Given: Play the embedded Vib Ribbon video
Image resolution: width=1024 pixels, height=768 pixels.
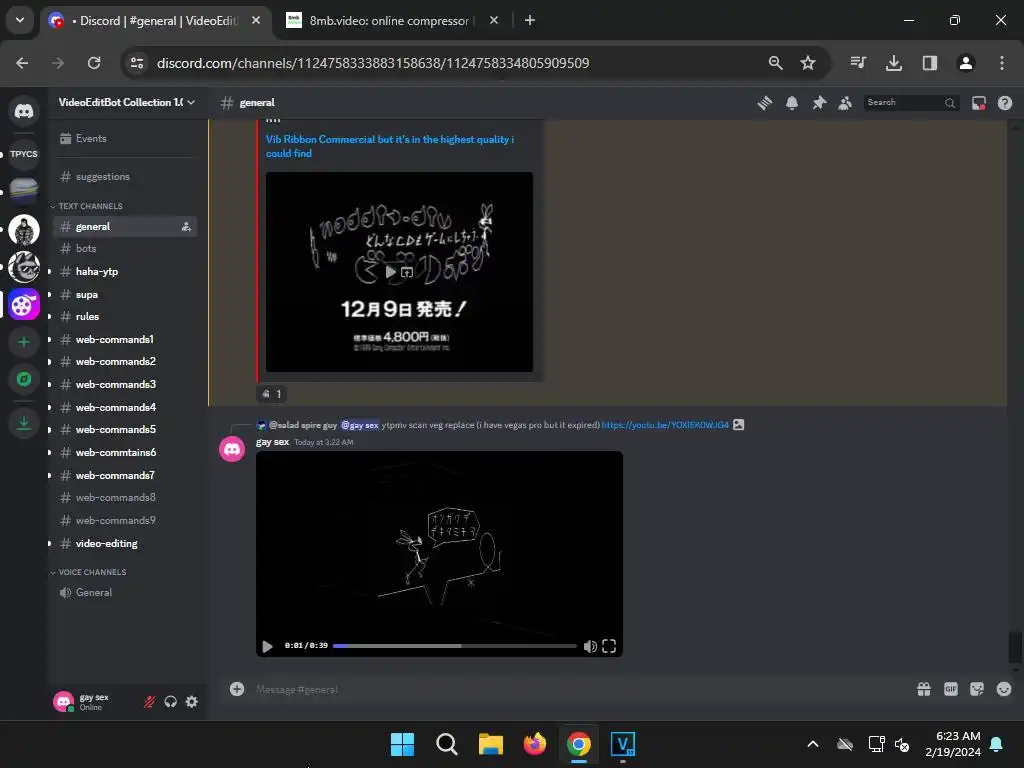Looking at the screenshot, I should [391, 272].
